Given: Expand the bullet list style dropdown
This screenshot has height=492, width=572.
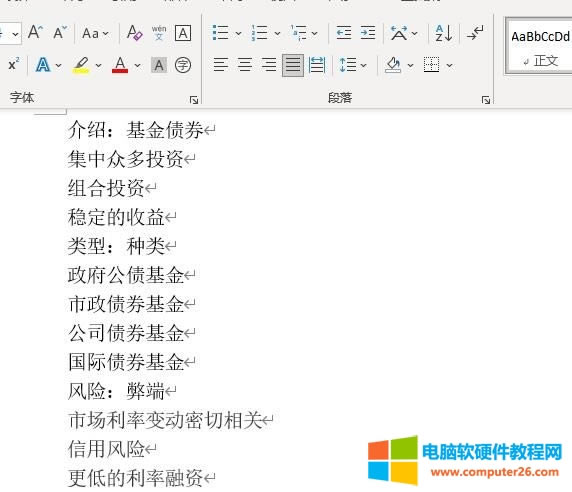Looking at the screenshot, I should [238, 34].
